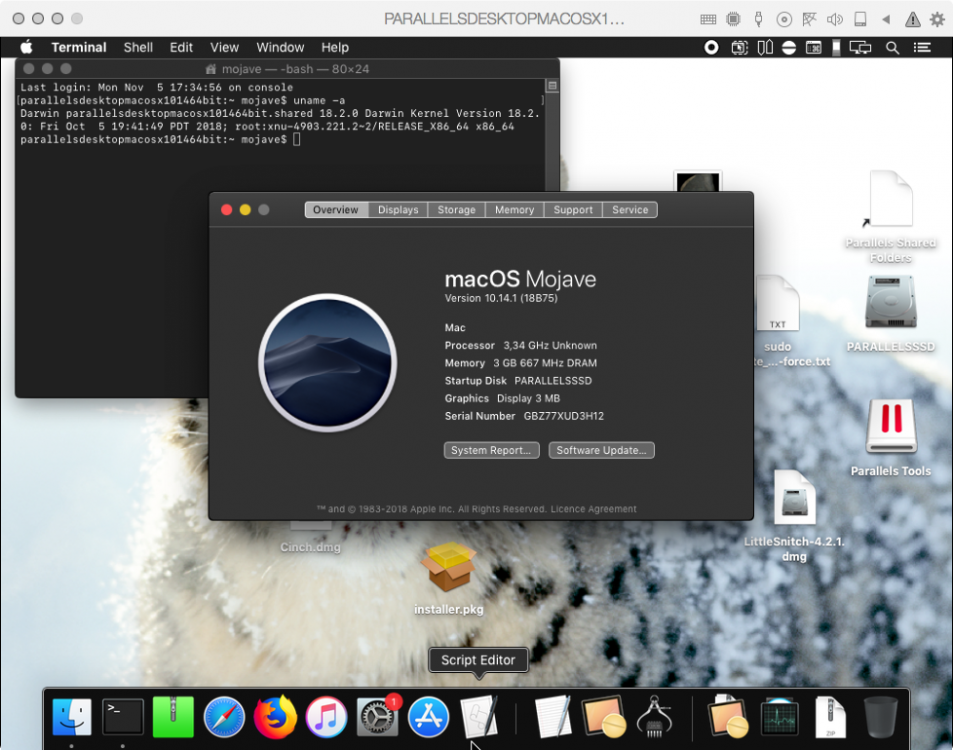Image resolution: width=953 pixels, height=750 pixels.
Task: Open the App Store dock icon
Action: (x=428, y=717)
